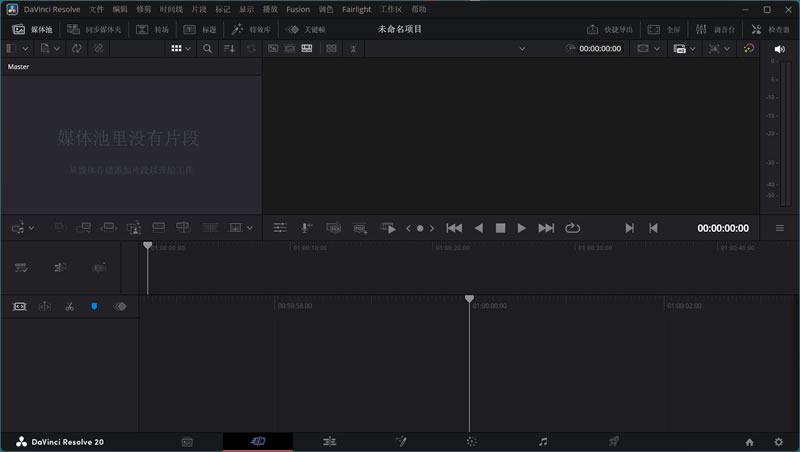Screen dimensions: 800x452
Task: Open the Media Pool panel
Action: tap(32, 30)
